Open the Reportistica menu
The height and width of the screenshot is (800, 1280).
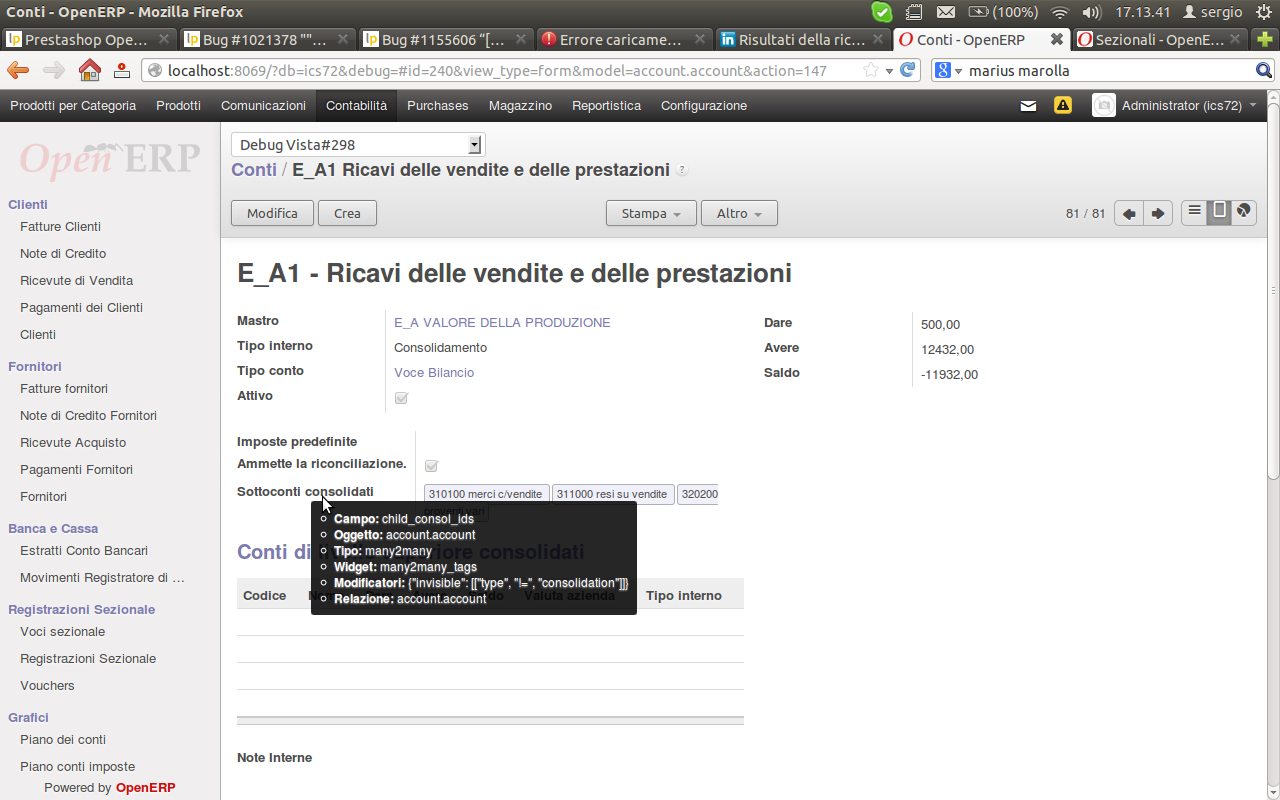(x=606, y=105)
